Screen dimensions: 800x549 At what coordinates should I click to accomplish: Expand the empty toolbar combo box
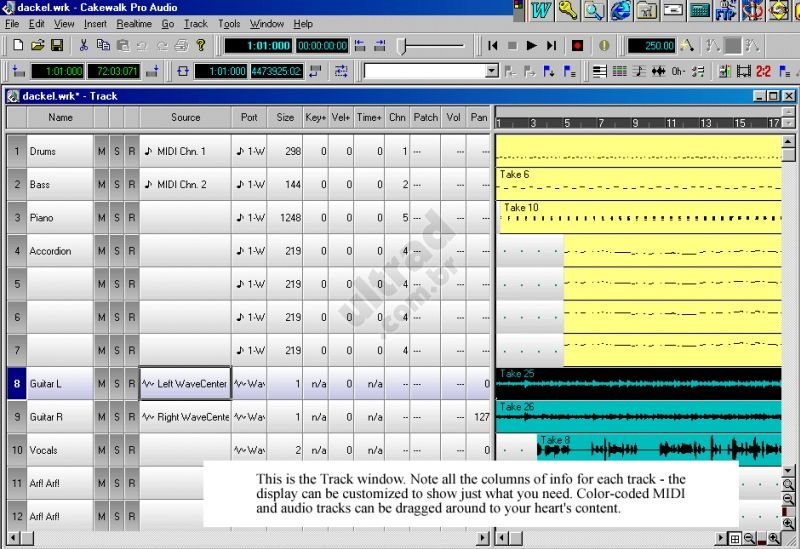pos(492,71)
